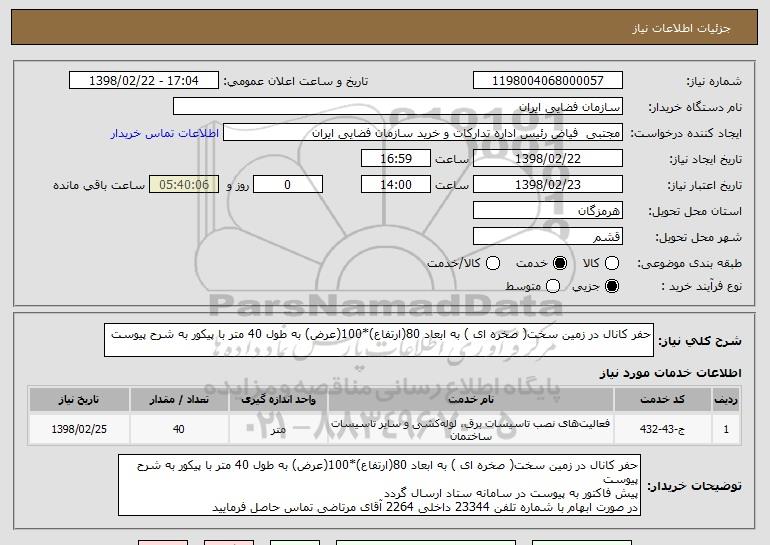
Task: Click the quantity cell 40
Action: pos(179,429)
